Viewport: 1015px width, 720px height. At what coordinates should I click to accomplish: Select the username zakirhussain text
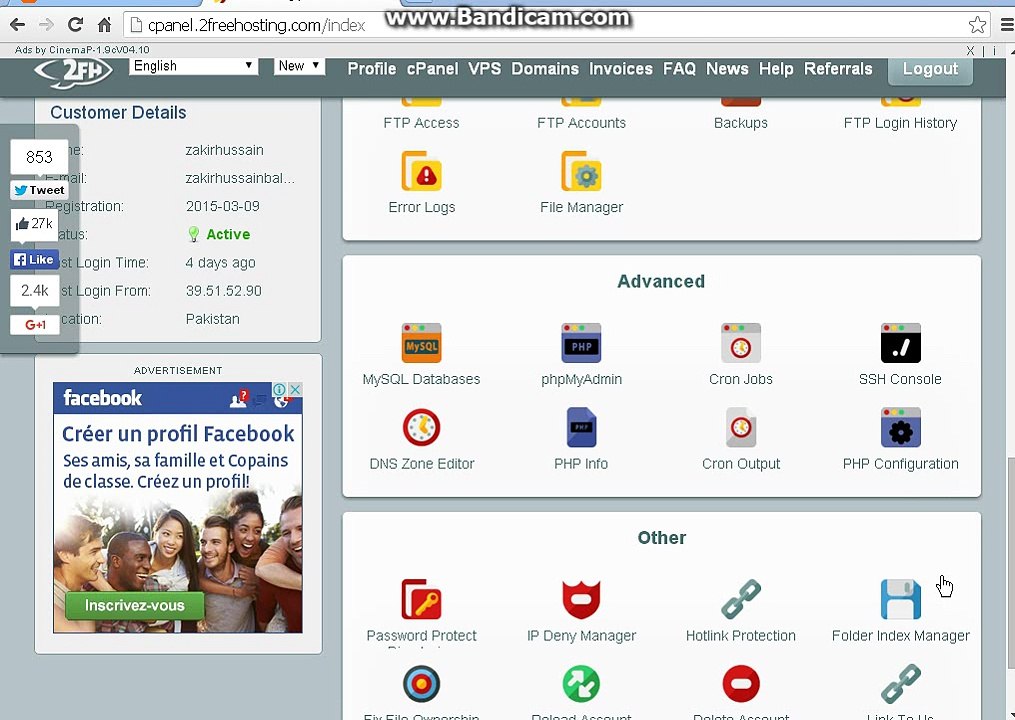coord(225,150)
